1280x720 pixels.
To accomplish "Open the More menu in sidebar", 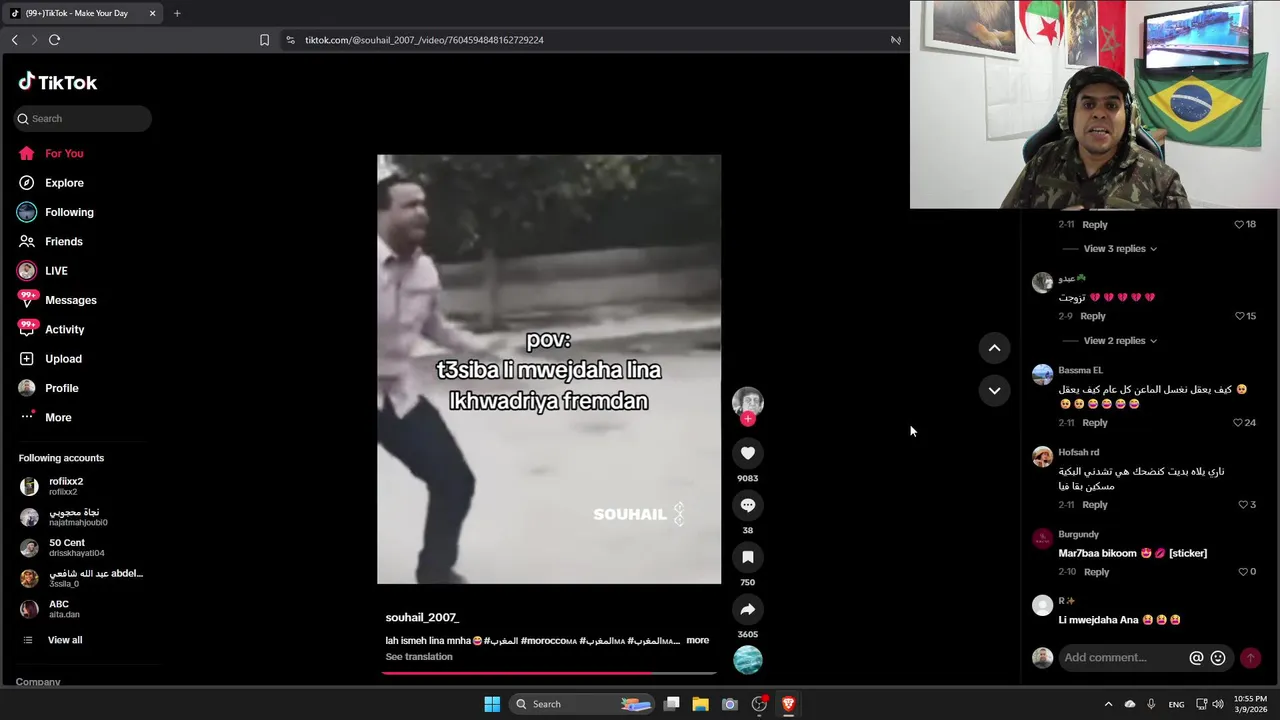I will tap(45, 417).
